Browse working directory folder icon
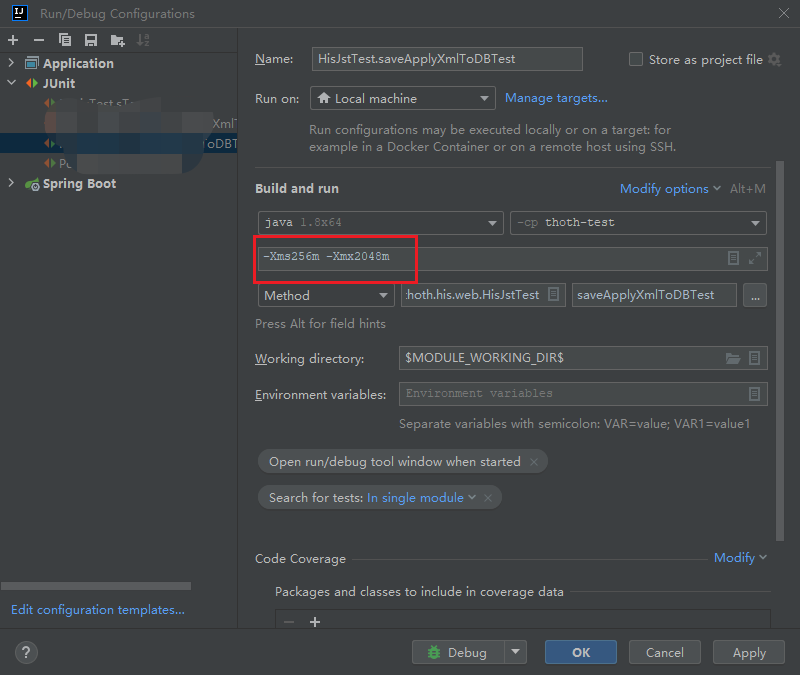Screen dimensions: 800x675 pyautogui.click(x=733, y=358)
